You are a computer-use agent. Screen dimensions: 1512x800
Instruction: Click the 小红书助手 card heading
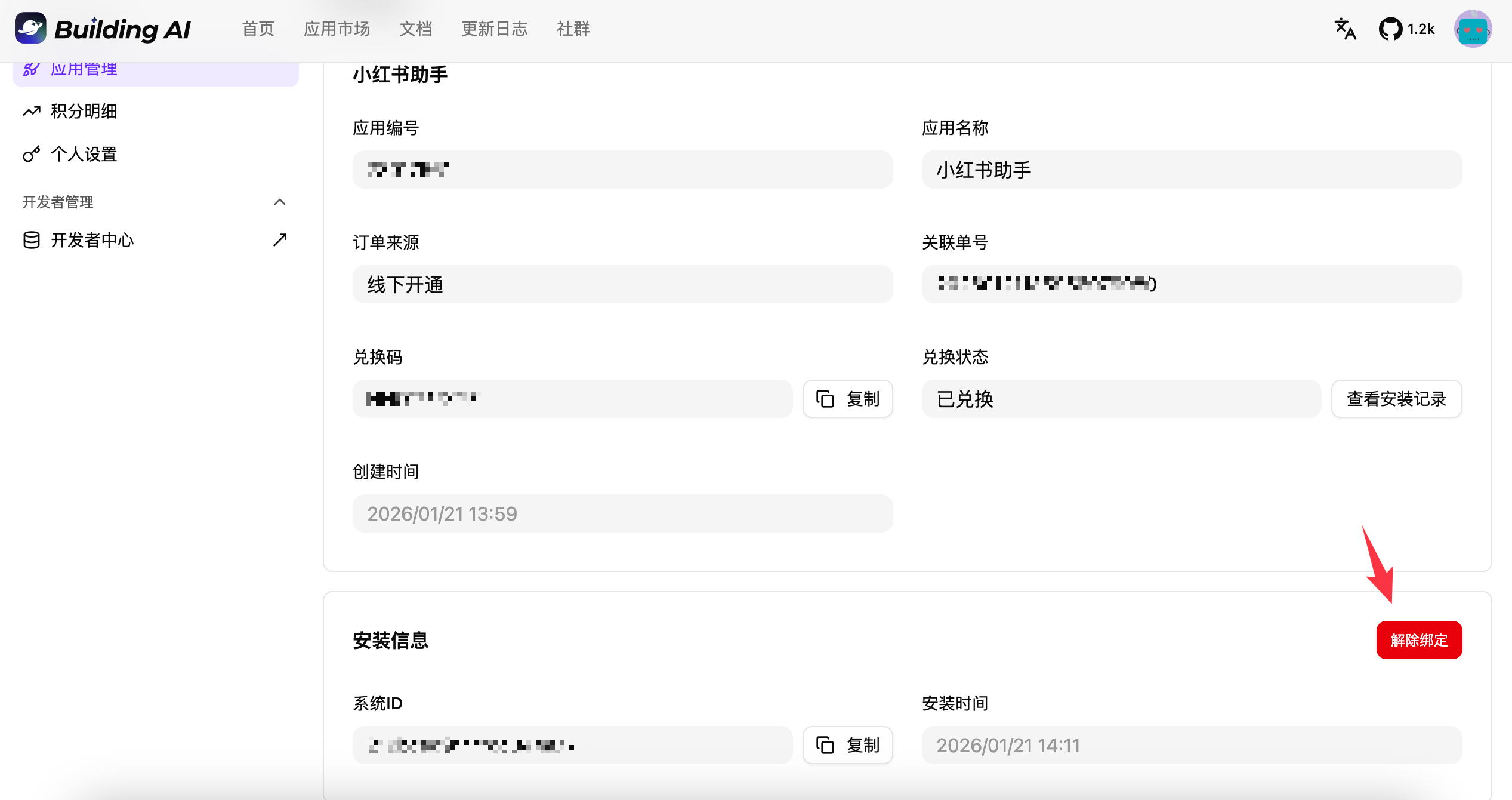[x=400, y=75]
